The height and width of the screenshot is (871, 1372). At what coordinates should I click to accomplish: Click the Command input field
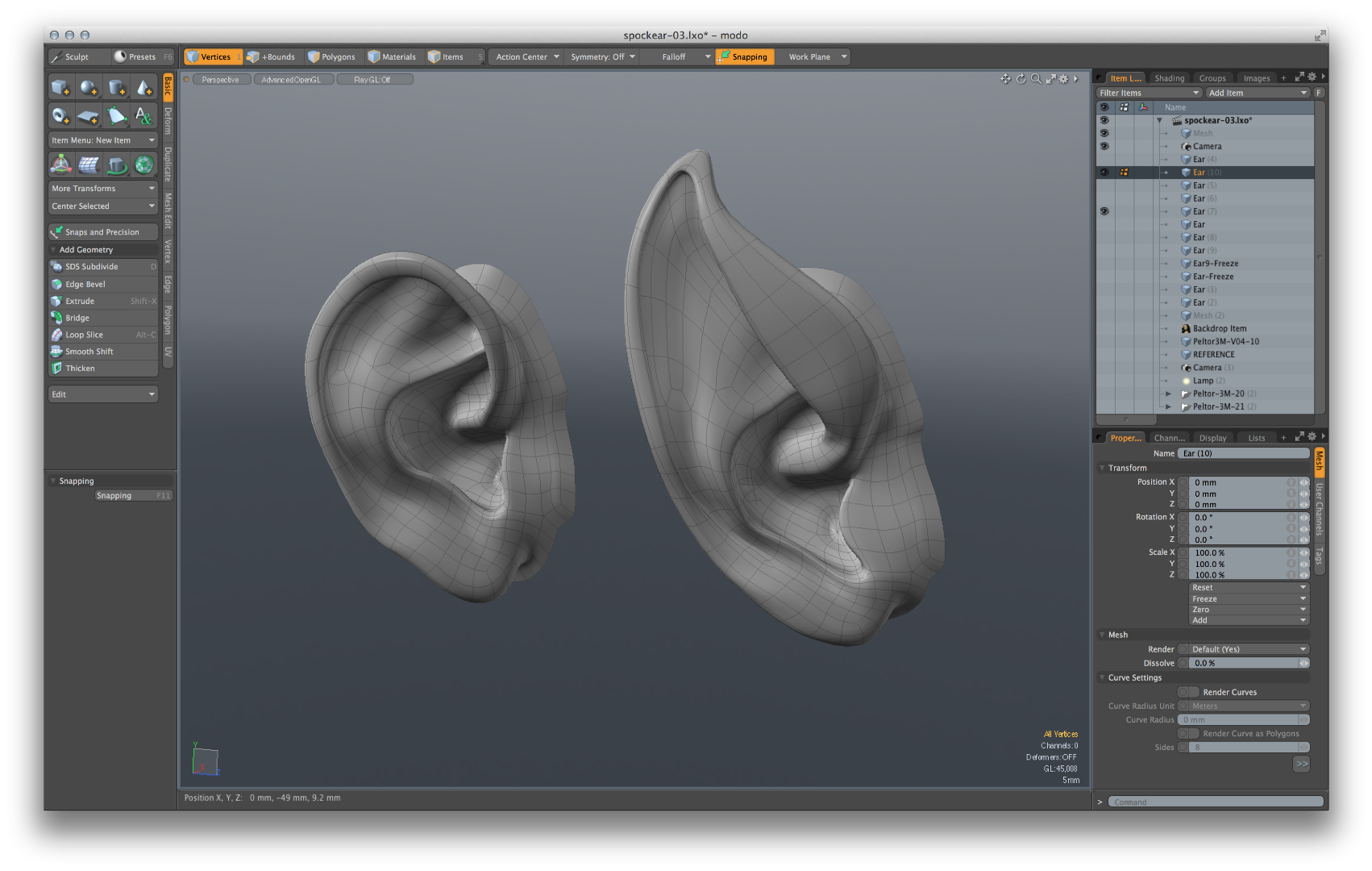1216,802
